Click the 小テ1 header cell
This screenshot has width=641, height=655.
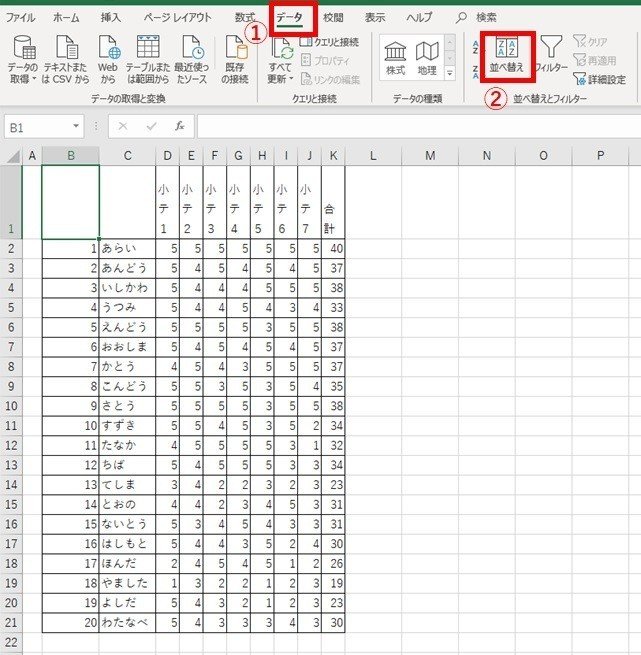(167, 202)
